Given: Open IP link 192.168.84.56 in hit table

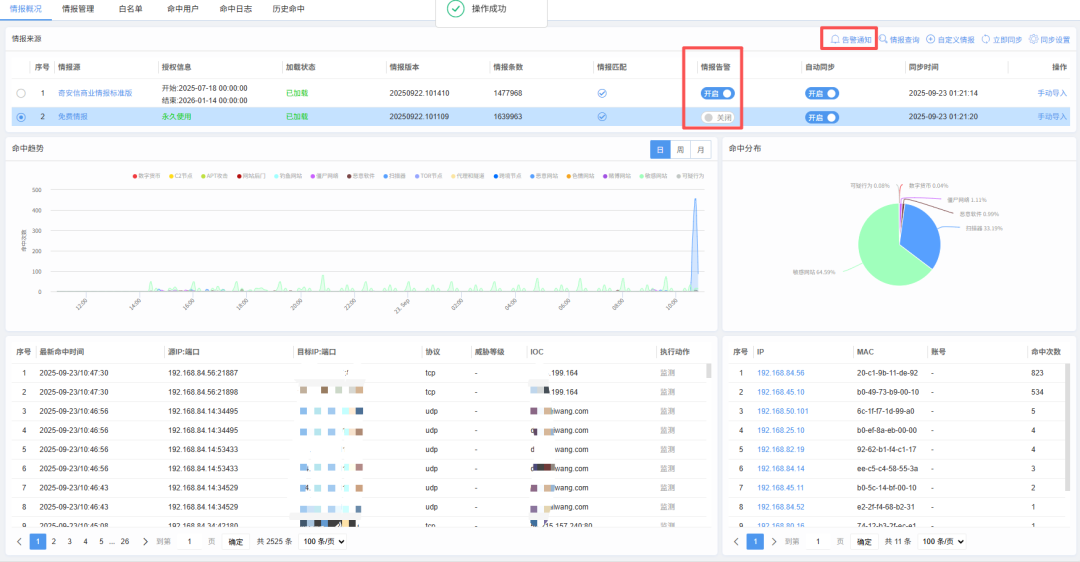Looking at the screenshot, I should point(780,373).
